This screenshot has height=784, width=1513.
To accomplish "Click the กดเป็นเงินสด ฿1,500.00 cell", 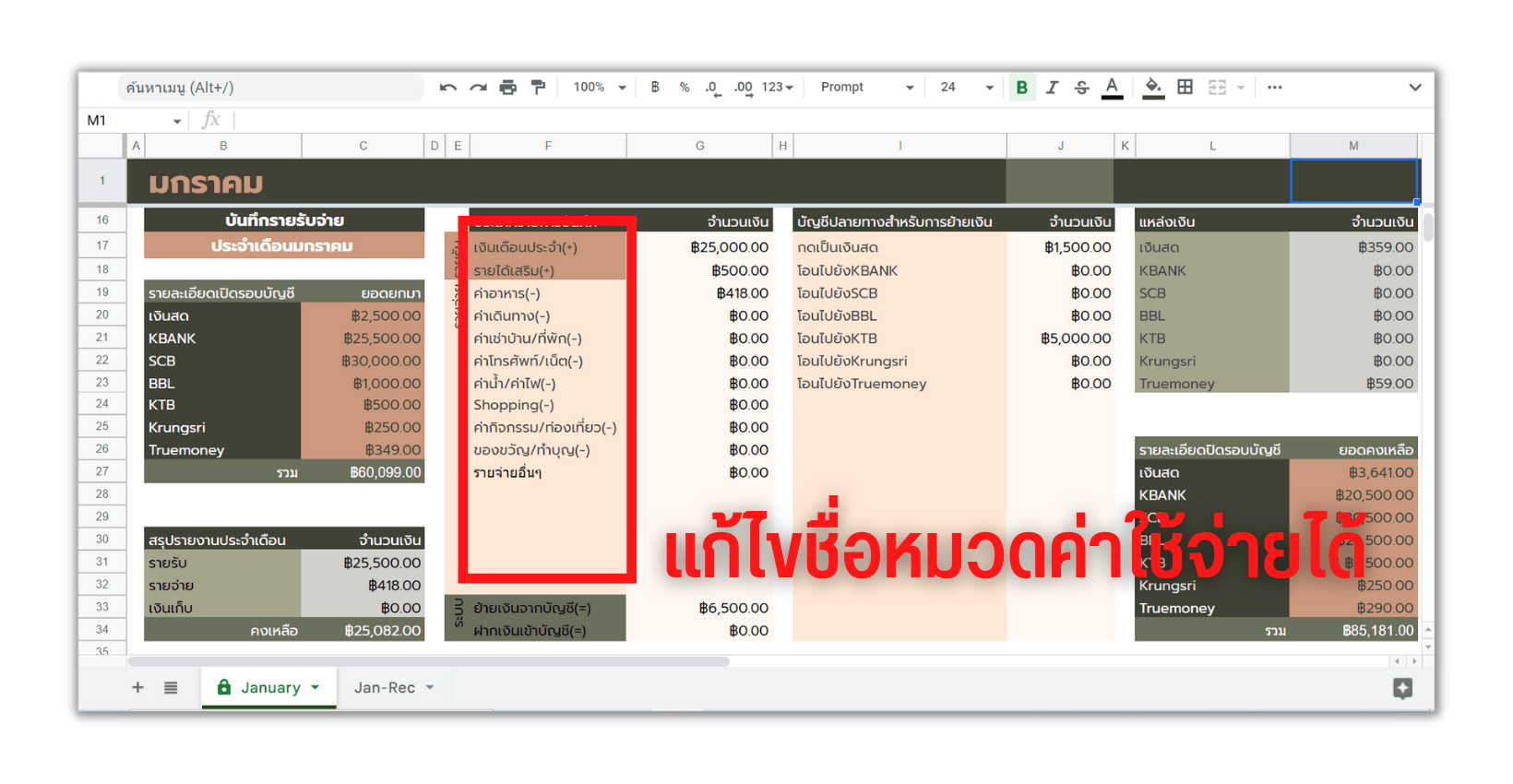I will pyautogui.click(x=1060, y=247).
